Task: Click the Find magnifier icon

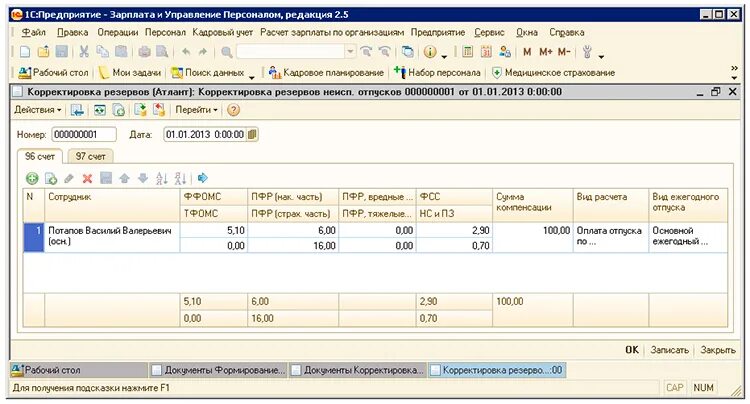Action: click(x=227, y=52)
